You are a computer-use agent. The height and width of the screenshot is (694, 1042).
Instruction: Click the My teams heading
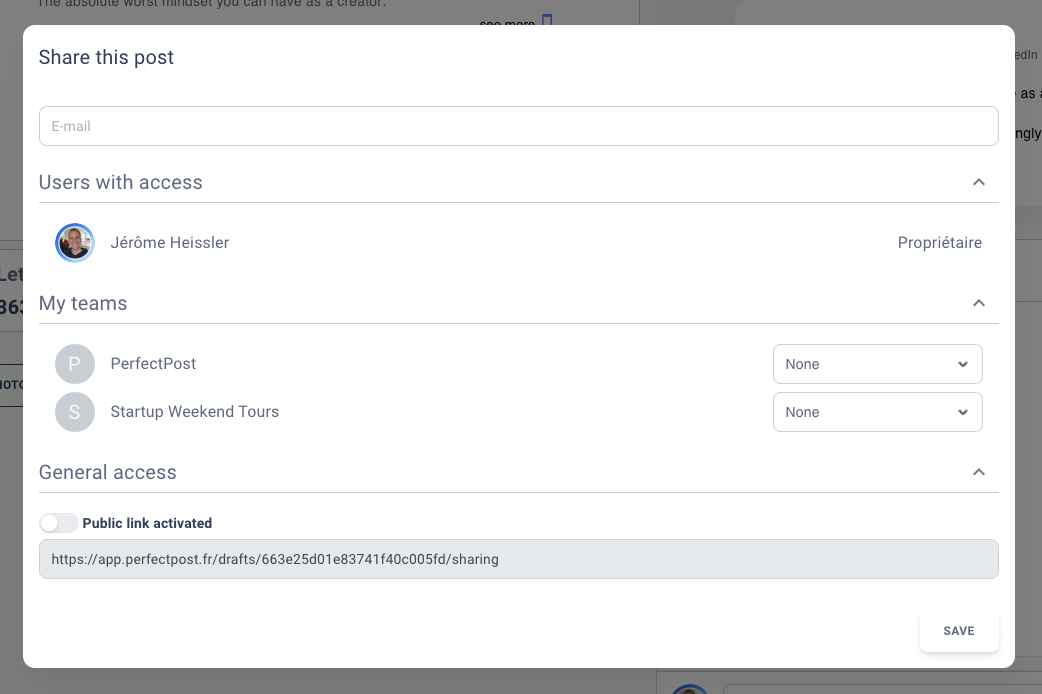[83, 303]
